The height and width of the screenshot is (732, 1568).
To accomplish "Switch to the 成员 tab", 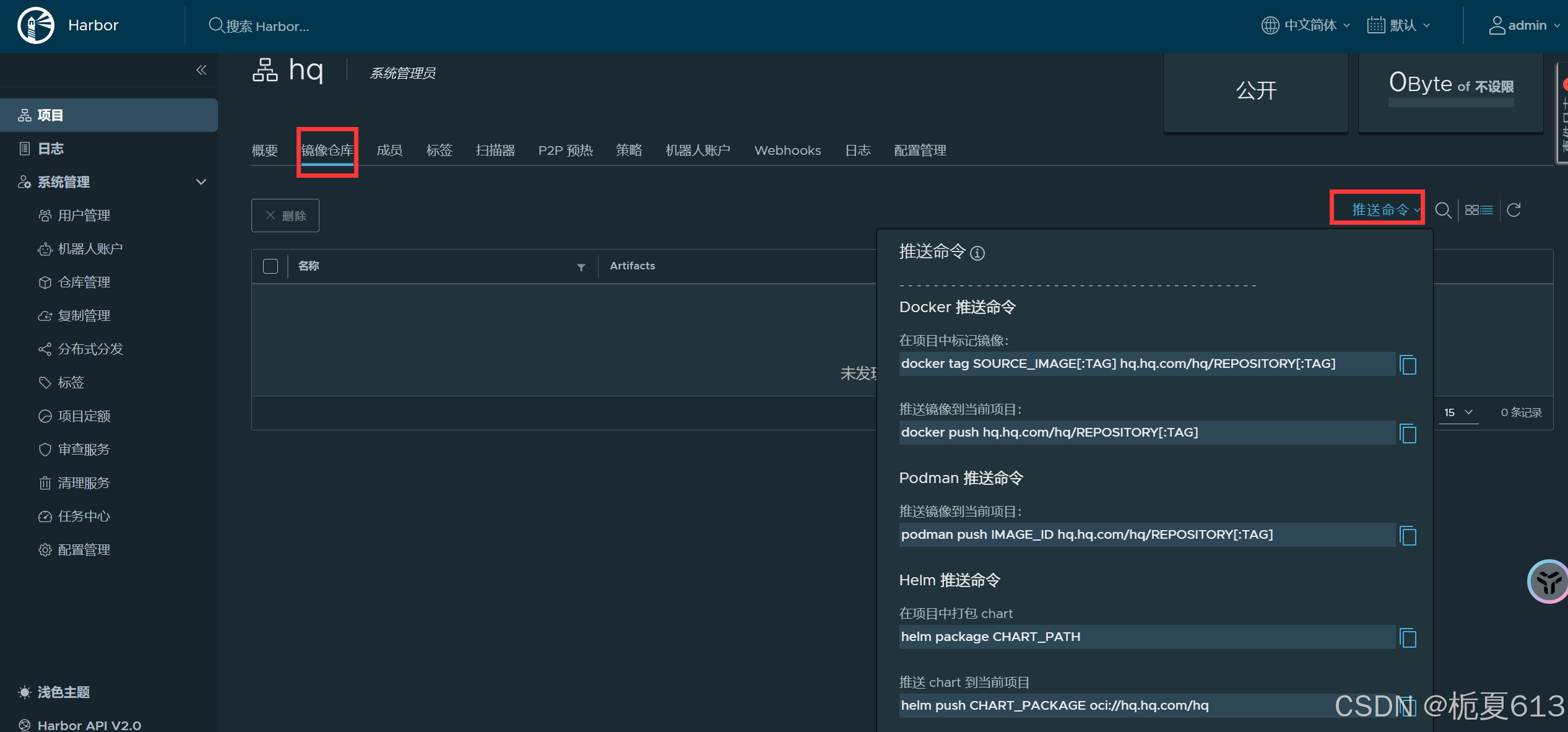I will point(390,150).
